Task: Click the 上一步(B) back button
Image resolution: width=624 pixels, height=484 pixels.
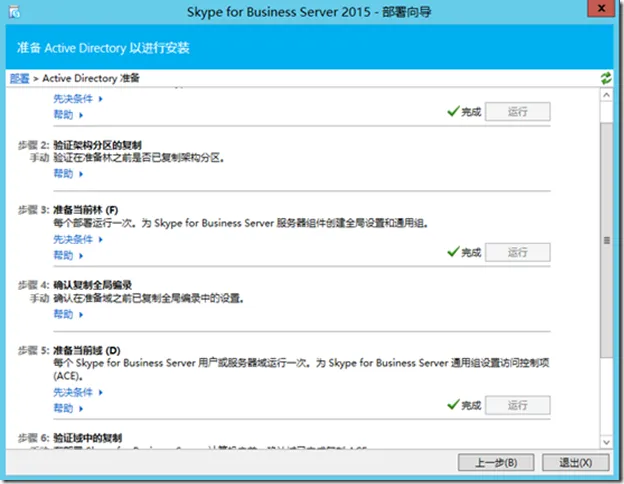Action: (x=496, y=463)
